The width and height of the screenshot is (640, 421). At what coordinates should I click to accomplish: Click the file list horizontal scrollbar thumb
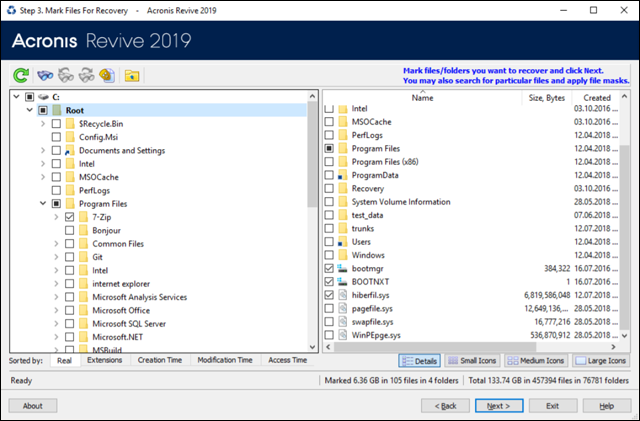[435, 347]
